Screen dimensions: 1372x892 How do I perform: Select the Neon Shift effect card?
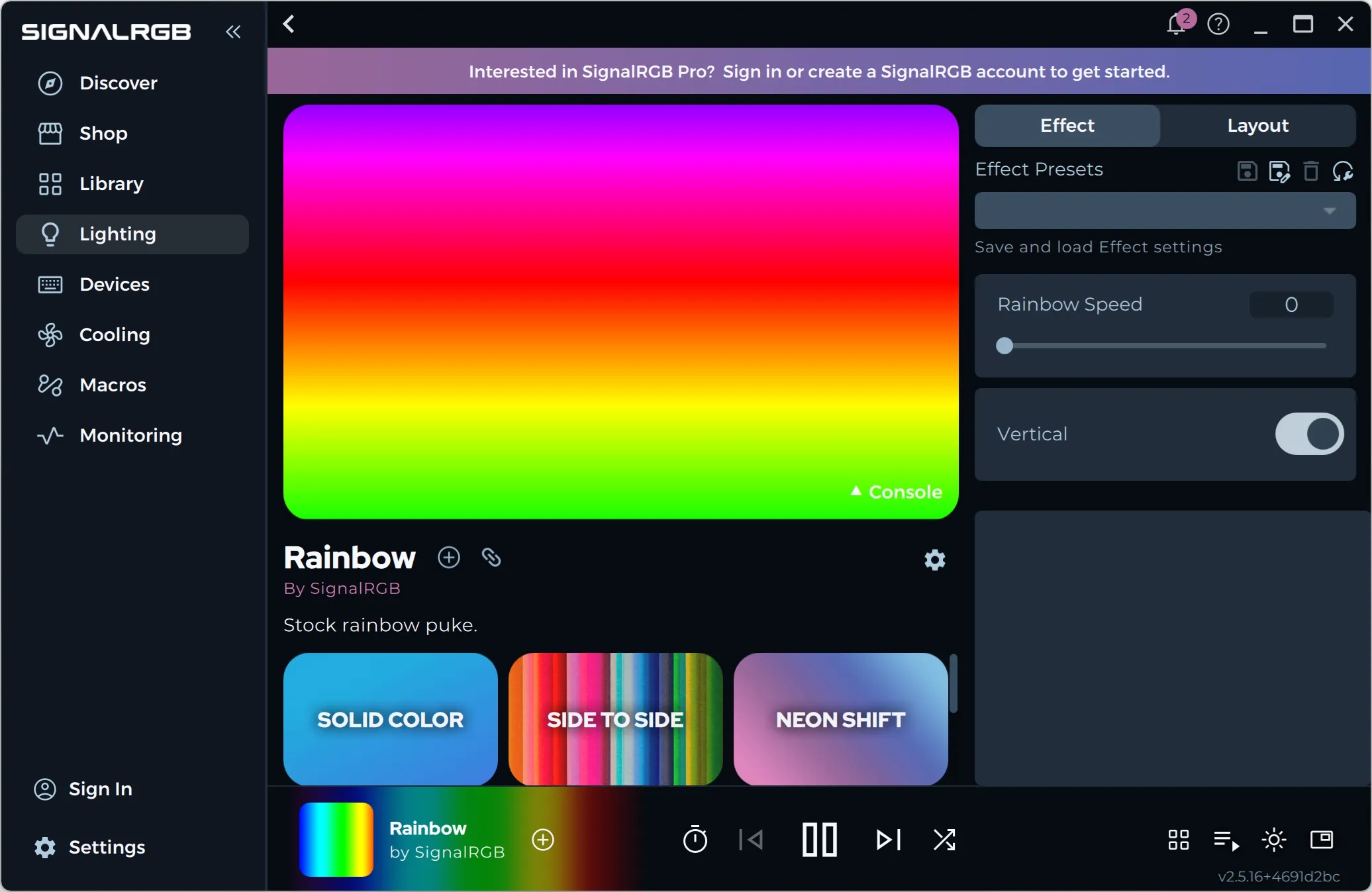[840, 719]
